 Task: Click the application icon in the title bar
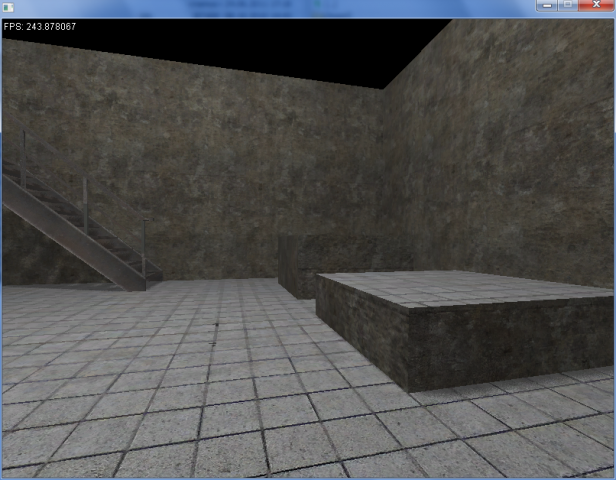point(8,7)
